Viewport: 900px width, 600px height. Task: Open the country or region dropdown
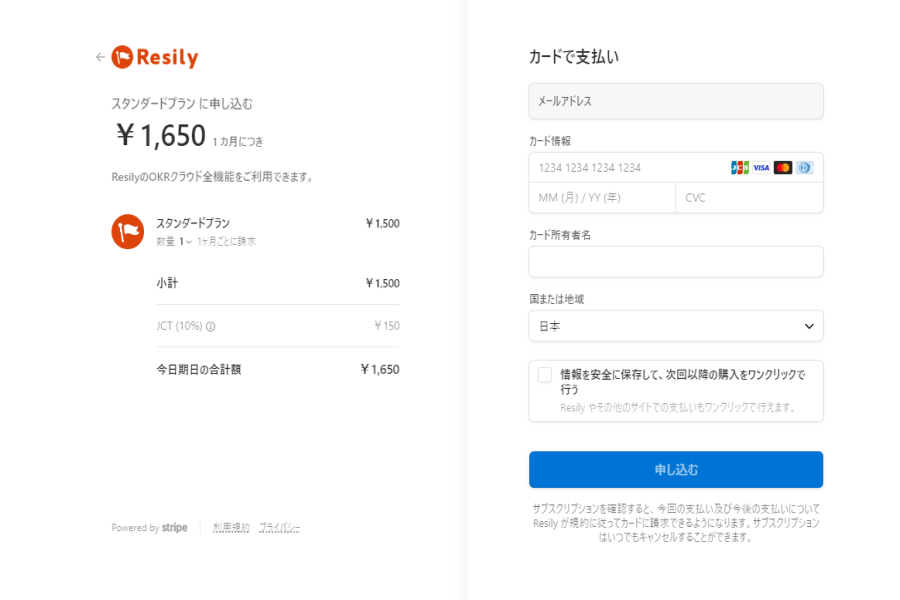[x=676, y=326]
